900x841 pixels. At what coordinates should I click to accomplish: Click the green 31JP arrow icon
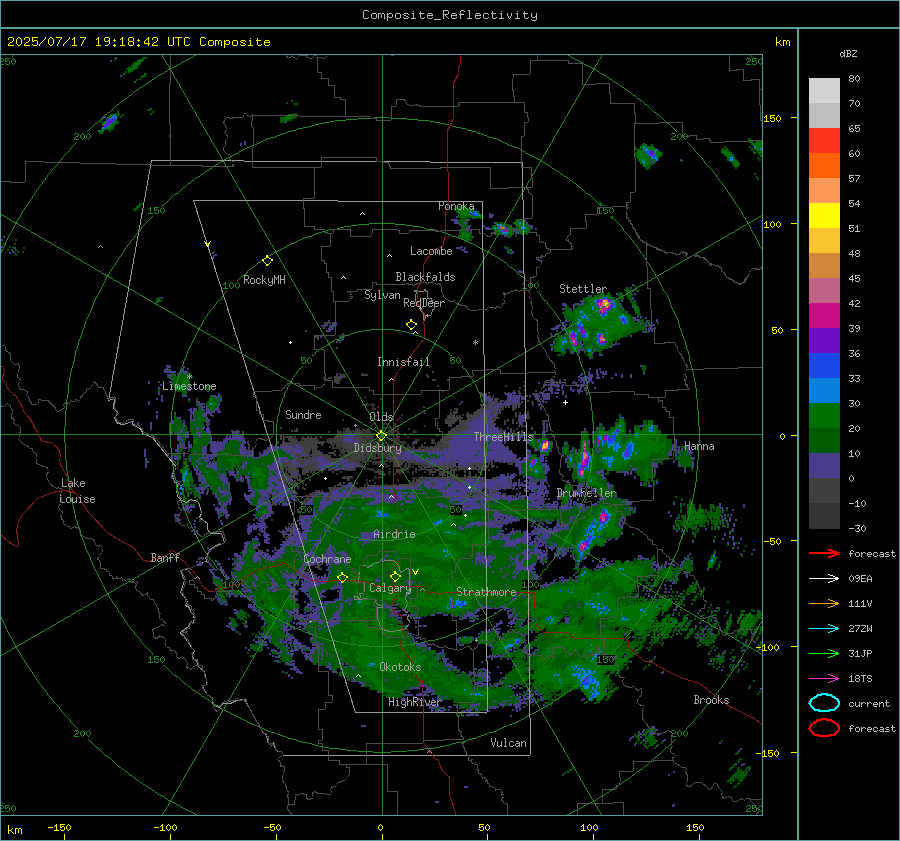[x=824, y=653]
